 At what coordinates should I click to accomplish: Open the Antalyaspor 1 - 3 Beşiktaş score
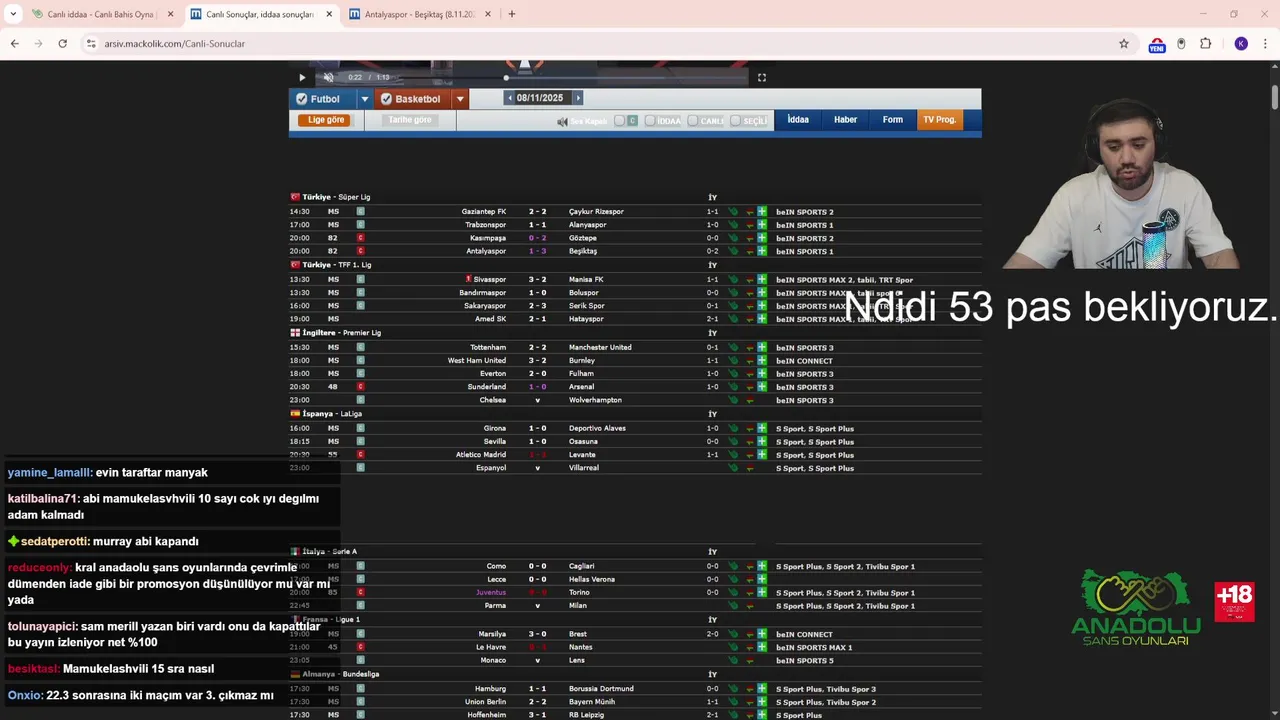tap(537, 251)
